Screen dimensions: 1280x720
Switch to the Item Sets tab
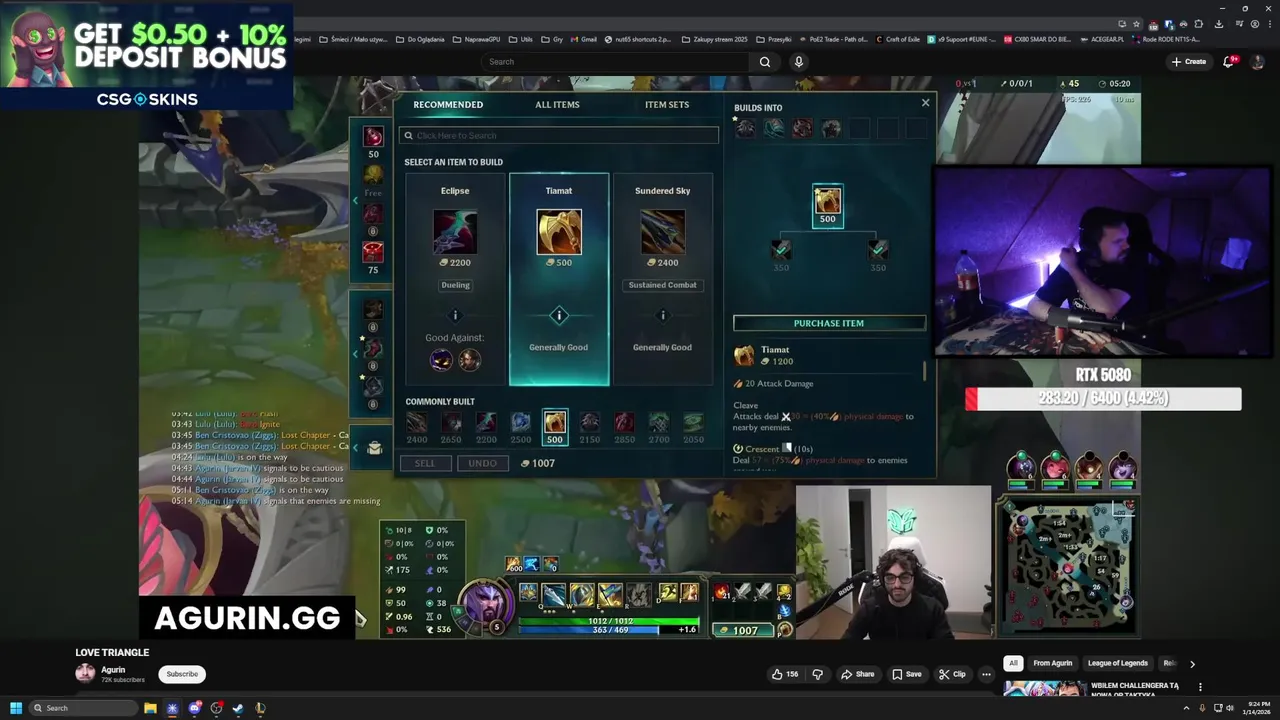click(667, 104)
